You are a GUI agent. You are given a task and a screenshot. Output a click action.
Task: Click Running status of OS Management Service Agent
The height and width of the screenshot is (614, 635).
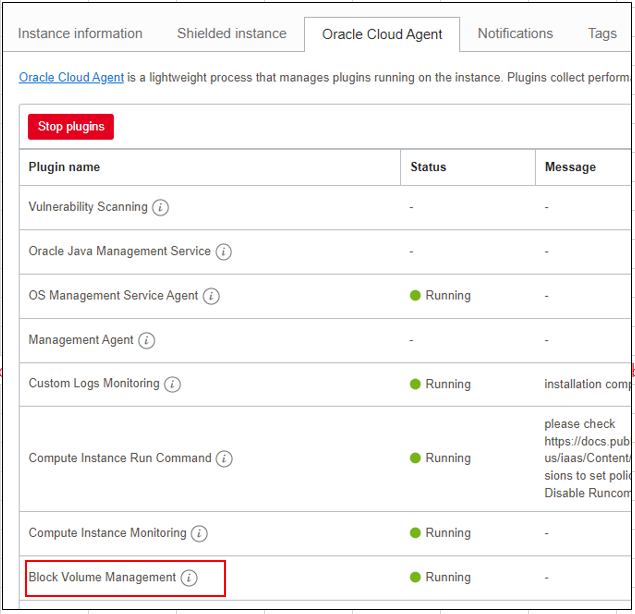(x=440, y=296)
